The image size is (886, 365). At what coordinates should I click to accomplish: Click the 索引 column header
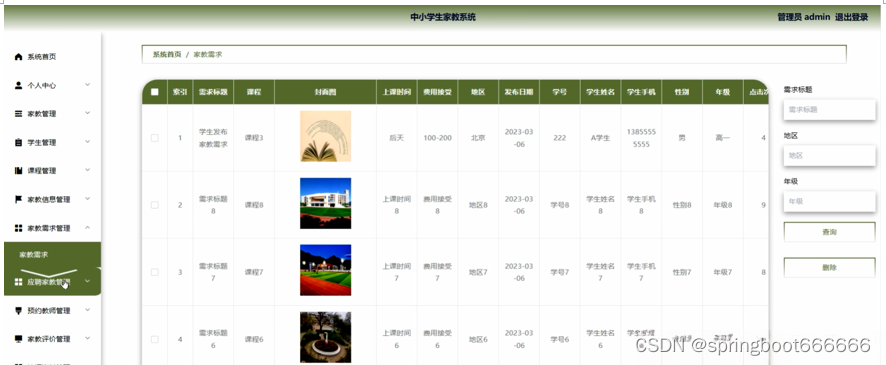[180, 92]
